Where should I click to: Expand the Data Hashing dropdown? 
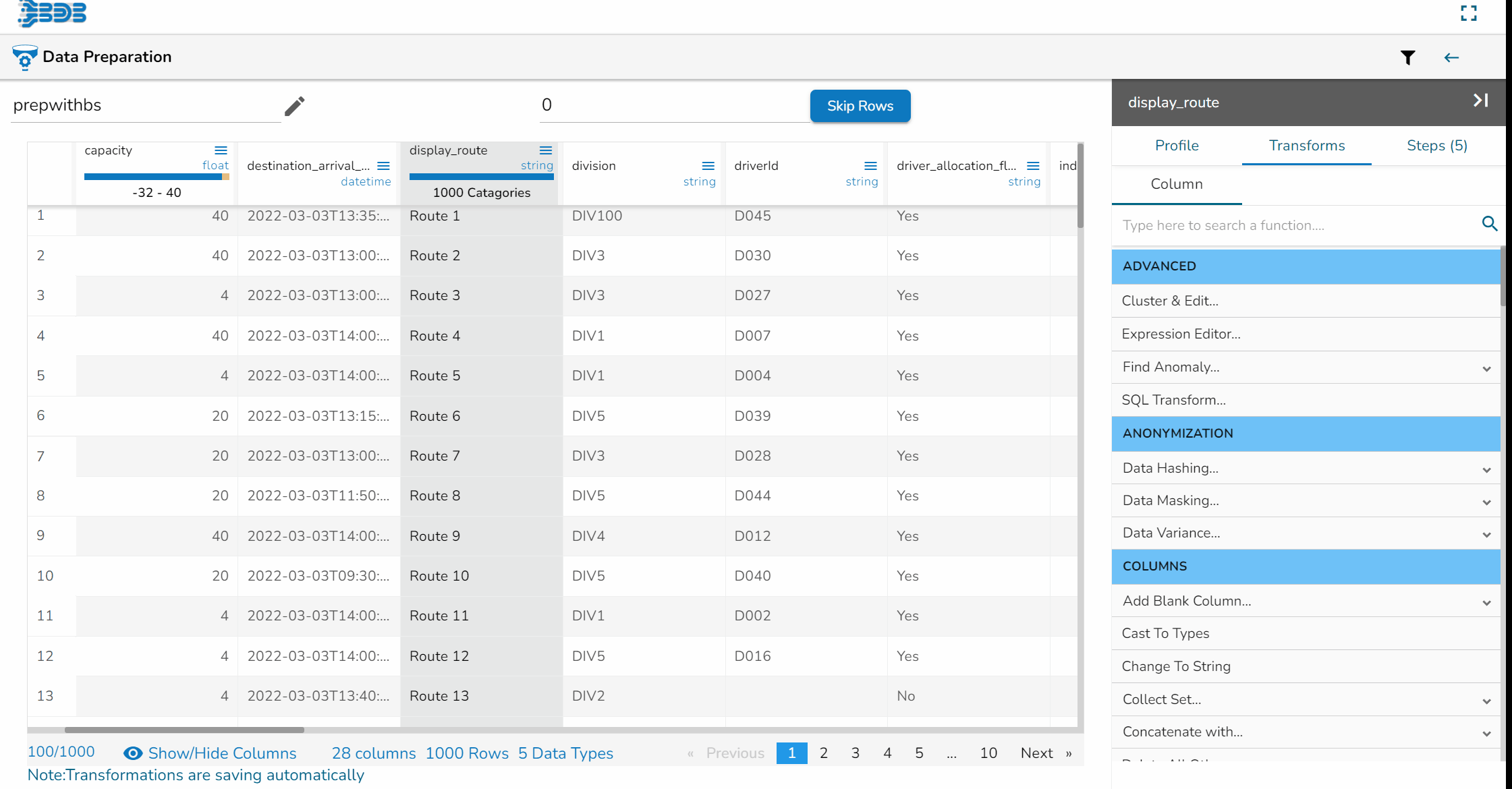point(1486,469)
